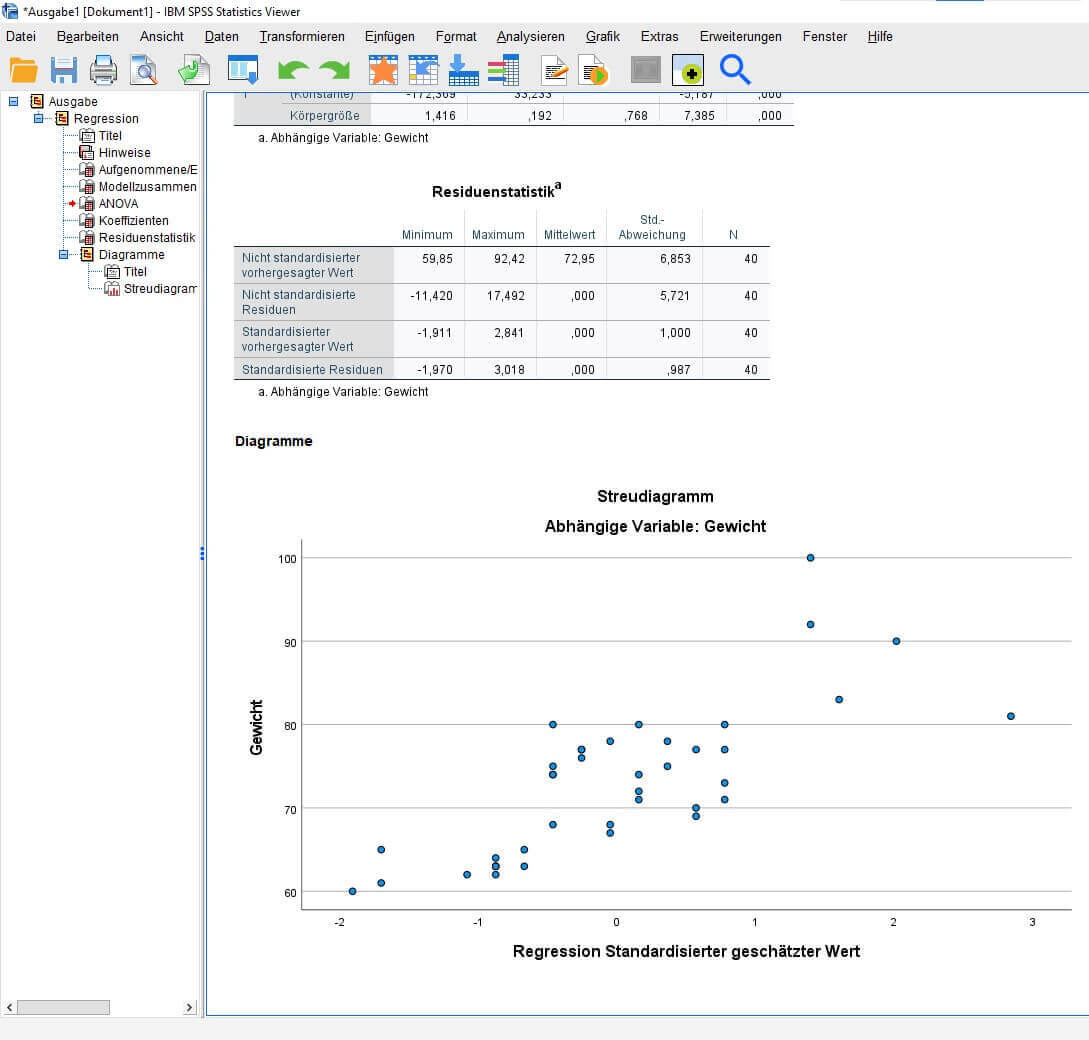
Task: Use the Find magnifier toolbar icon
Action: pyautogui.click(x=734, y=70)
